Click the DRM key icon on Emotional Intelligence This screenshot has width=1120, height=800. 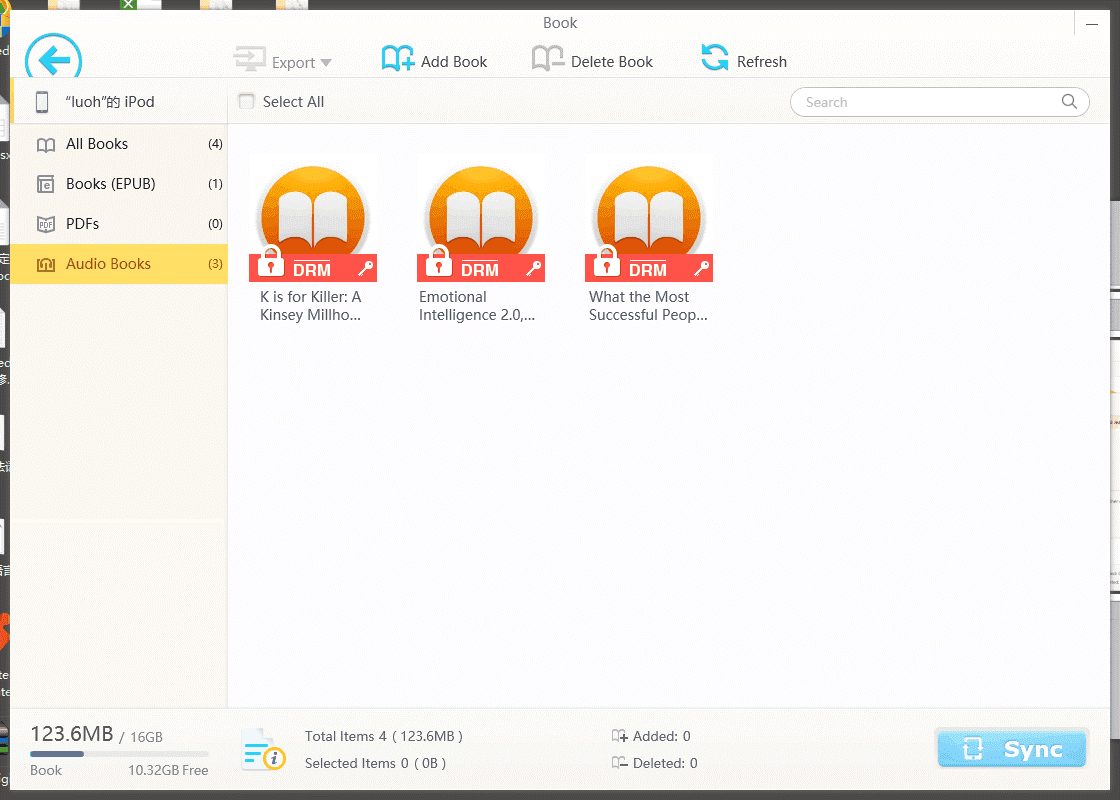pos(534,269)
